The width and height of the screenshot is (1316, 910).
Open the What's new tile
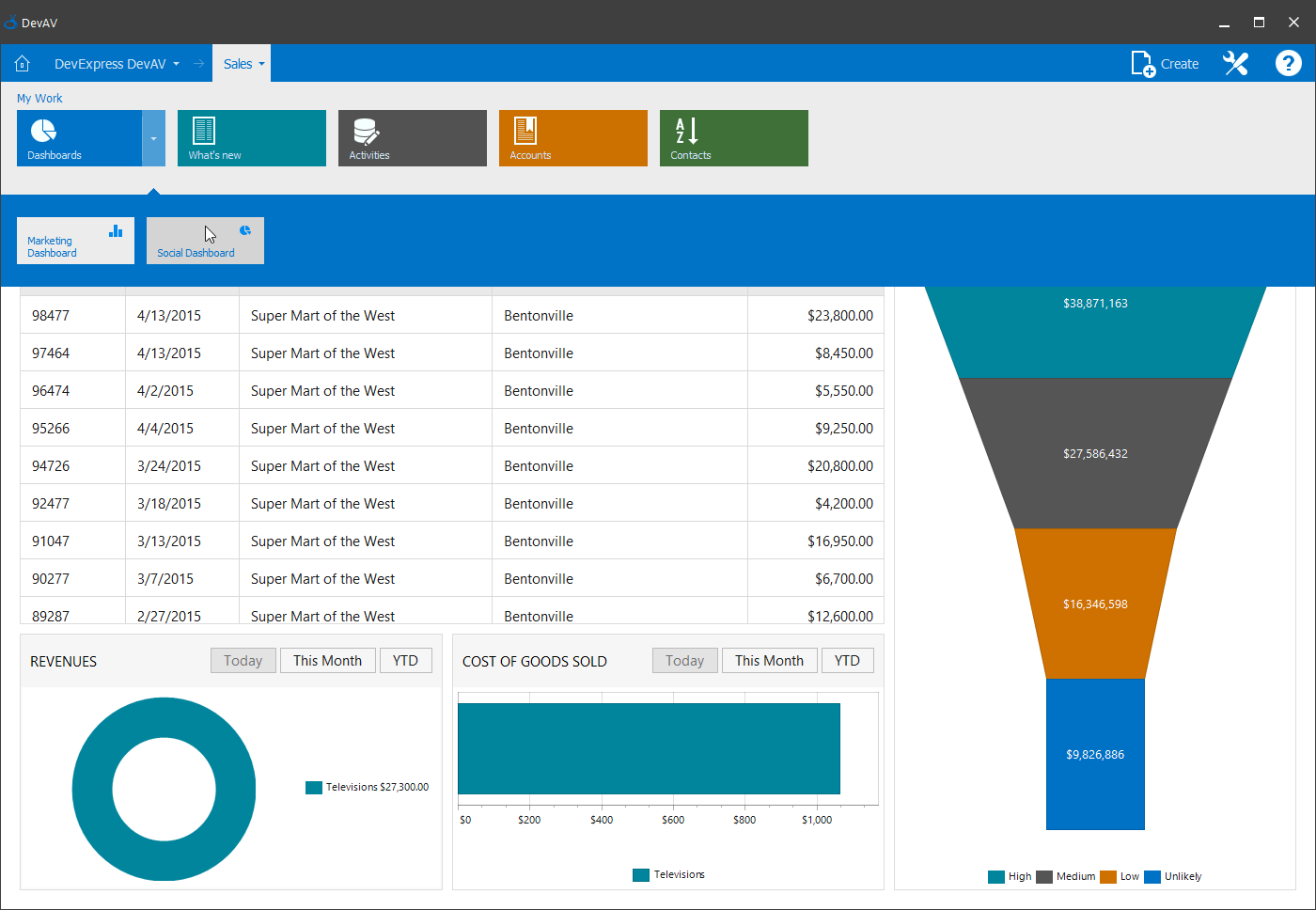click(251, 138)
